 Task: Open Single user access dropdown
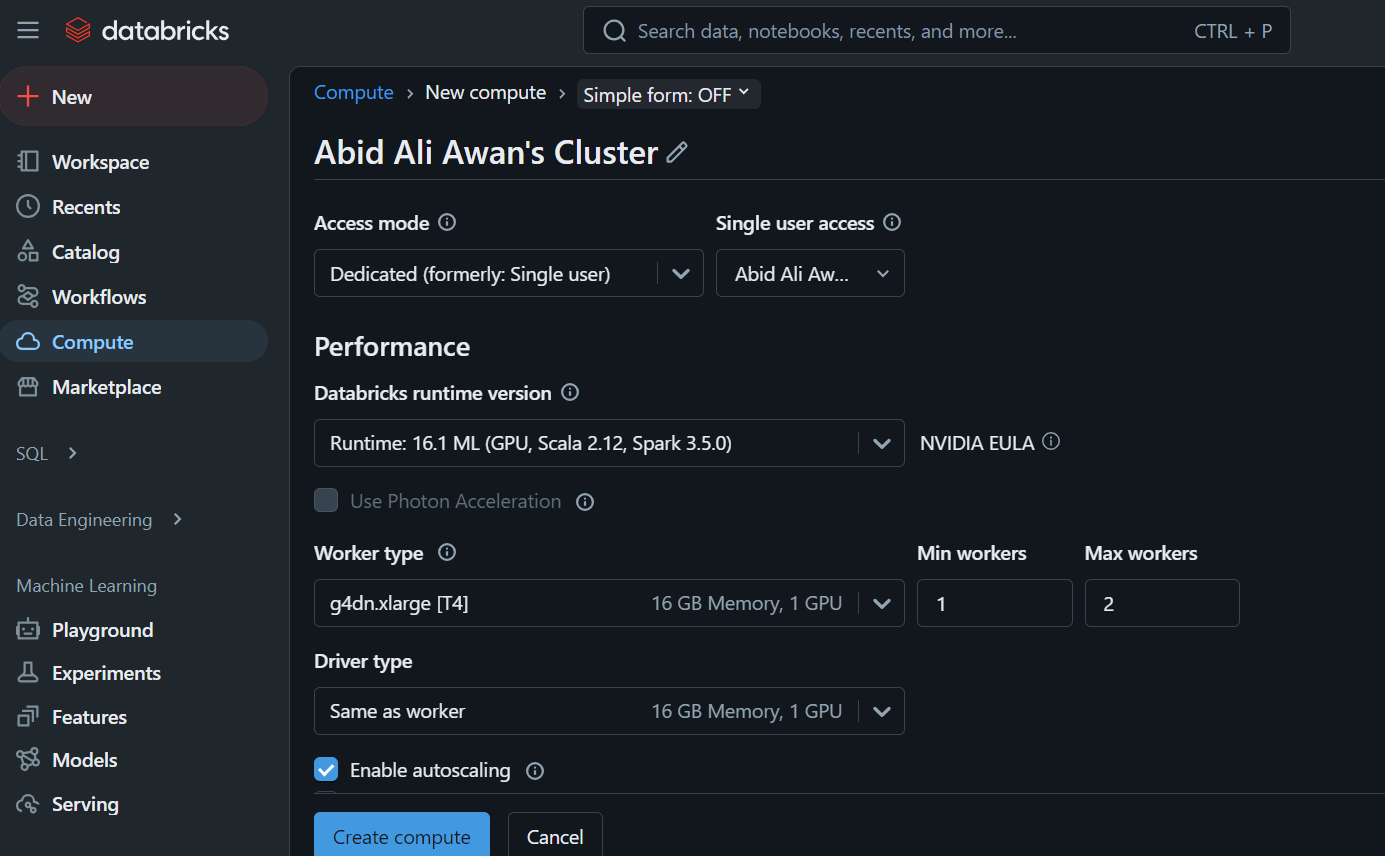click(810, 273)
